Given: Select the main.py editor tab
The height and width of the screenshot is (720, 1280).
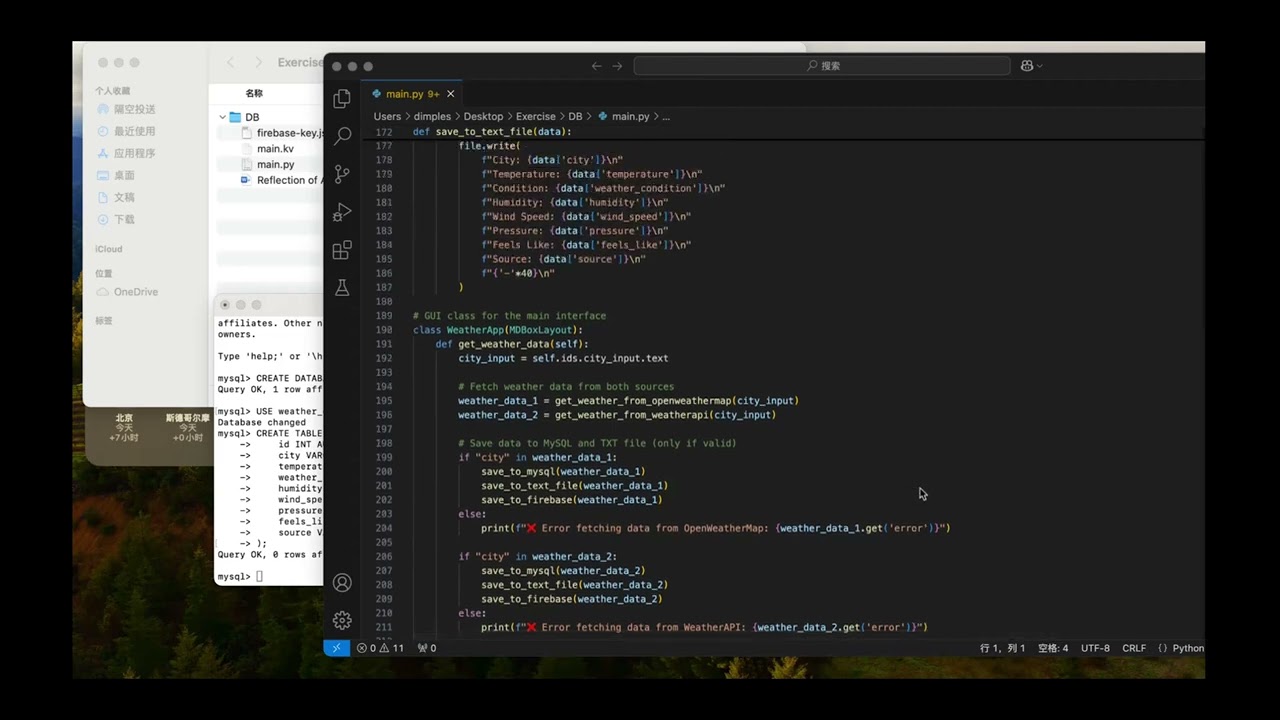Looking at the screenshot, I should 412,94.
